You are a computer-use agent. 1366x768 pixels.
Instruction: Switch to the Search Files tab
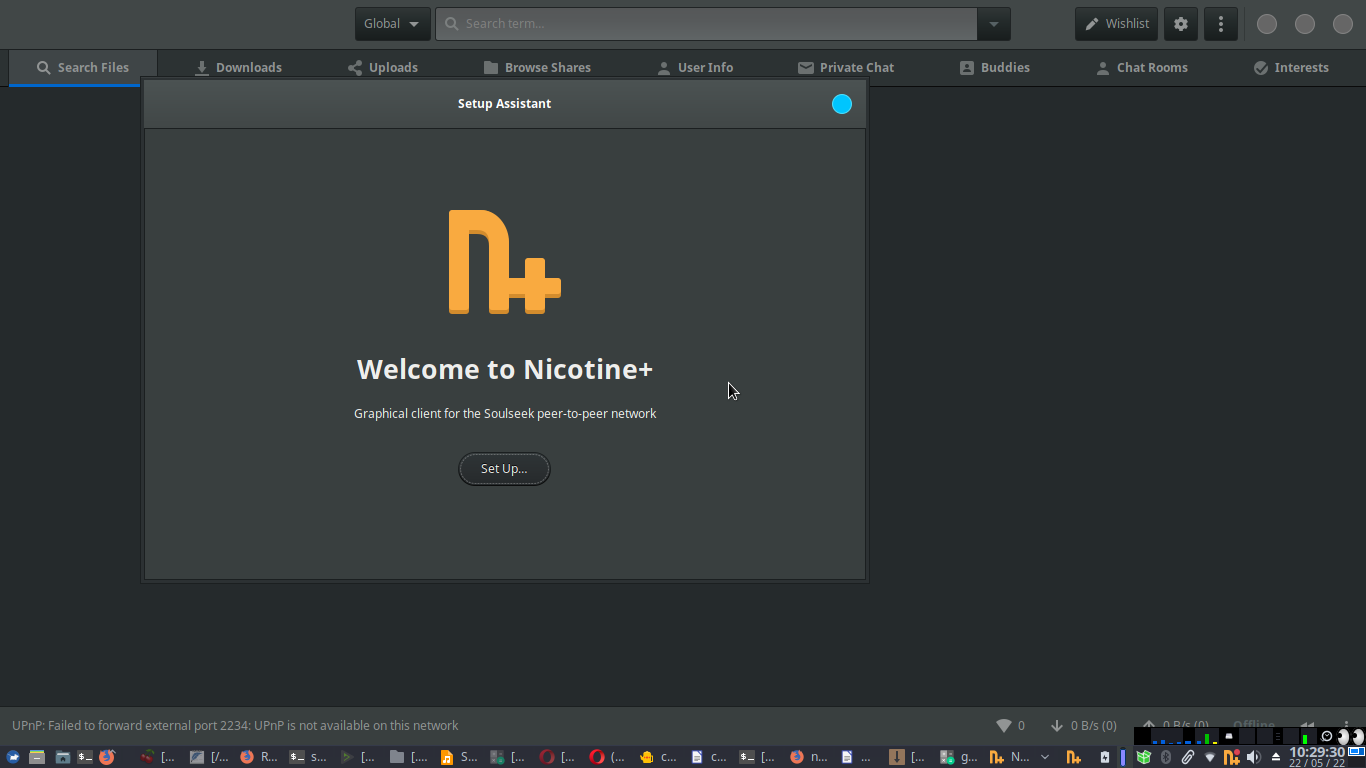click(x=83, y=68)
